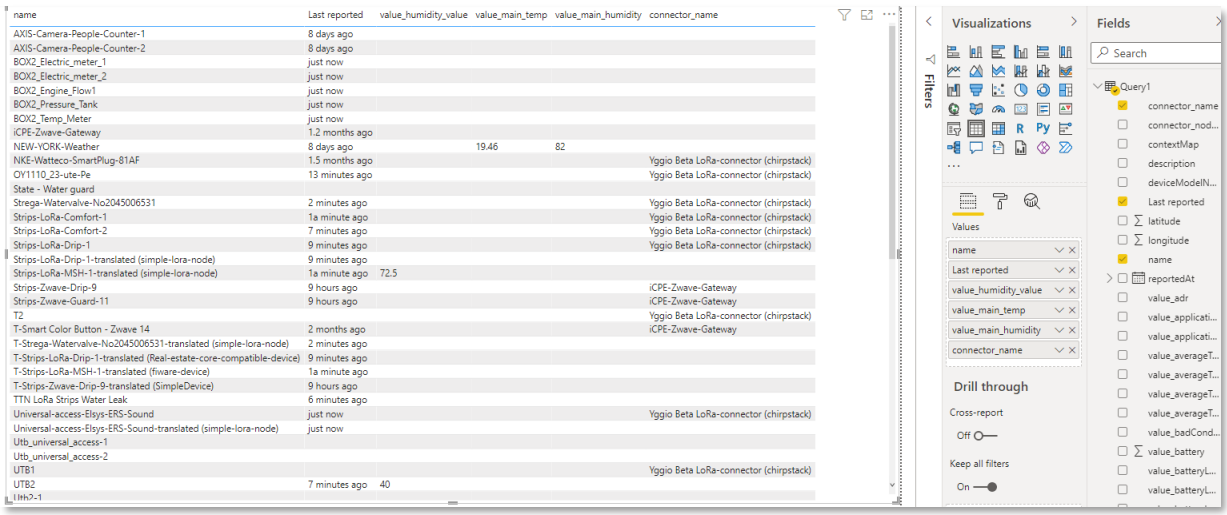Screen dimensions: 1227x515
Task: Open the Format paint-roller tab
Action: [x=999, y=201]
